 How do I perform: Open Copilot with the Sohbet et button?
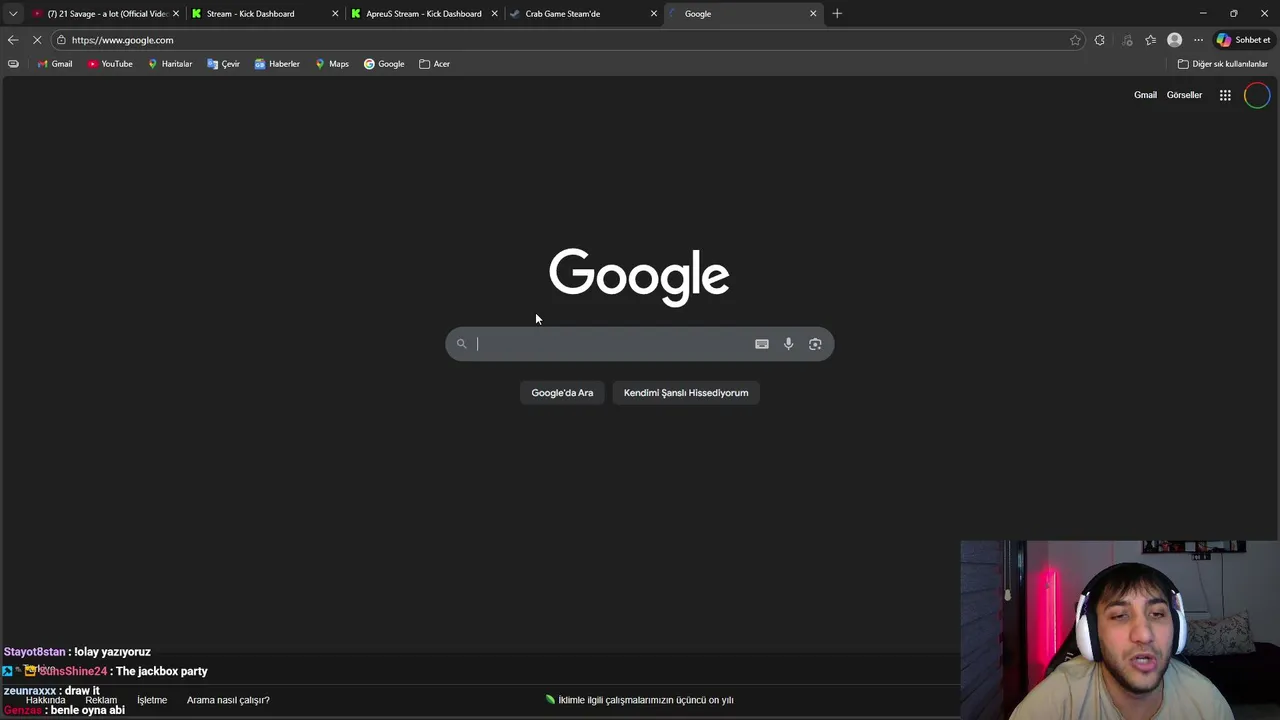tap(1243, 40)
